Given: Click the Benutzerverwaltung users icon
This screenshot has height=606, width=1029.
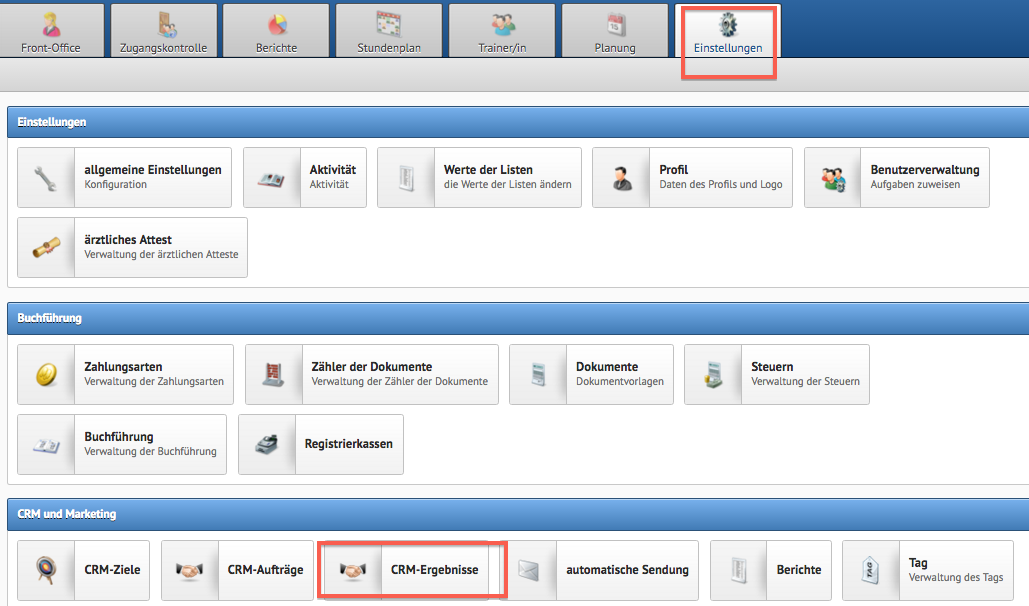Looking at the screenshot, I should [833, 179].
